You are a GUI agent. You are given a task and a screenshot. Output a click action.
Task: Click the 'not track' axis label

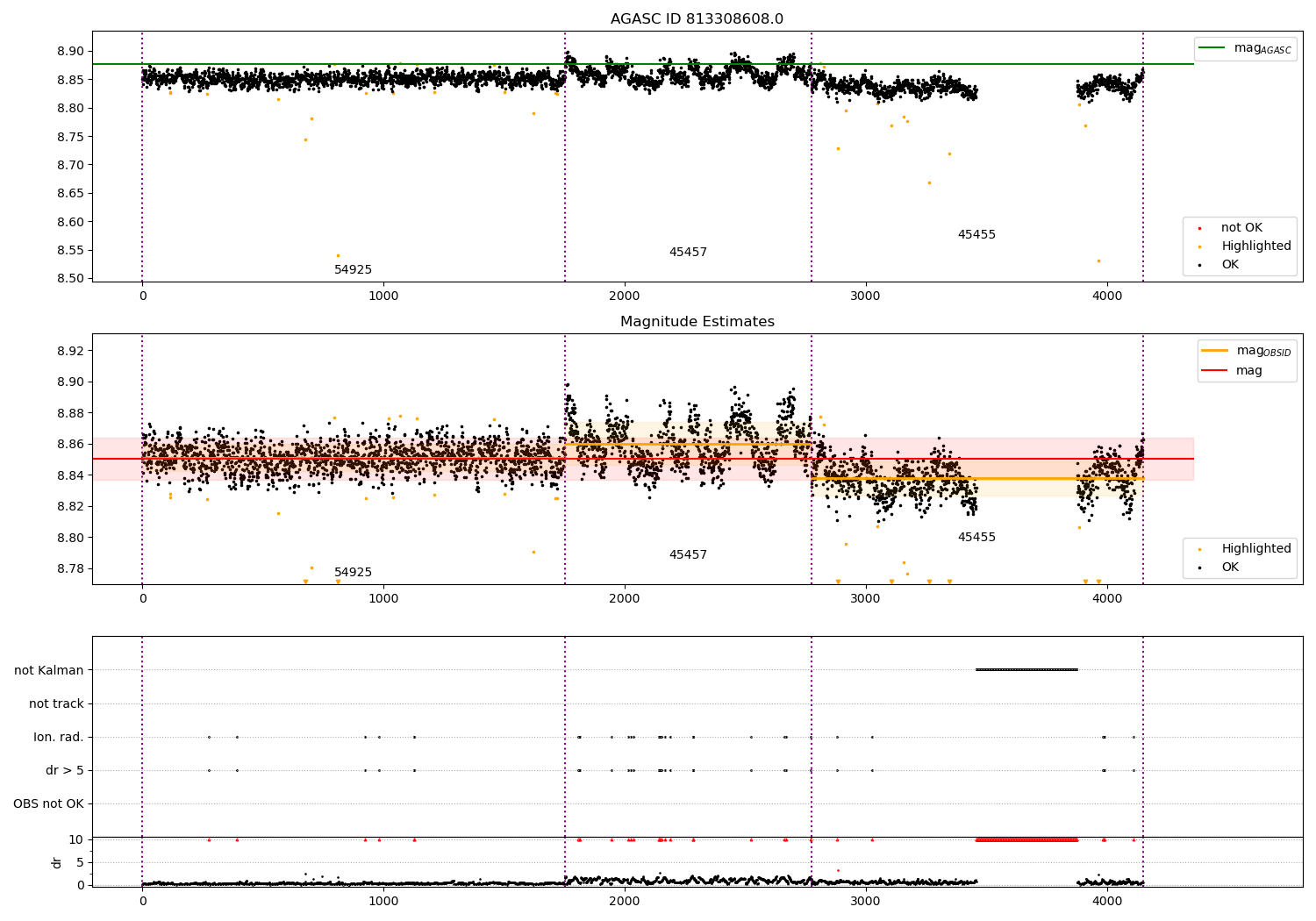pyautogui.click(x=56, y=703)
